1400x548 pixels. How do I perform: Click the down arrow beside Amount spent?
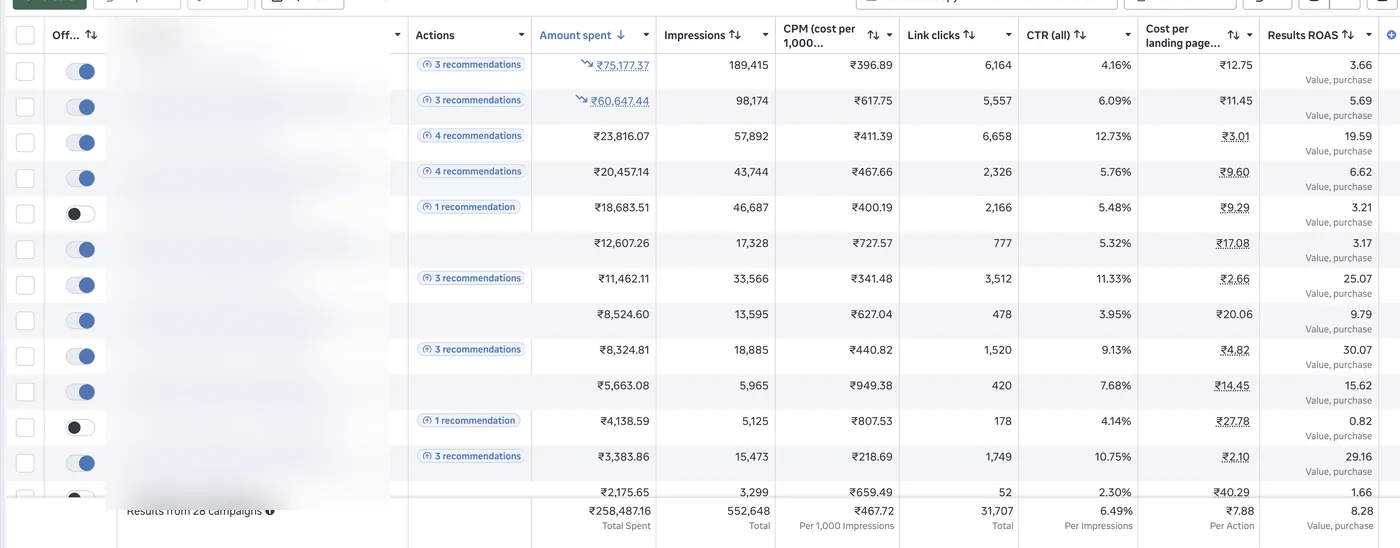point(621,35)
